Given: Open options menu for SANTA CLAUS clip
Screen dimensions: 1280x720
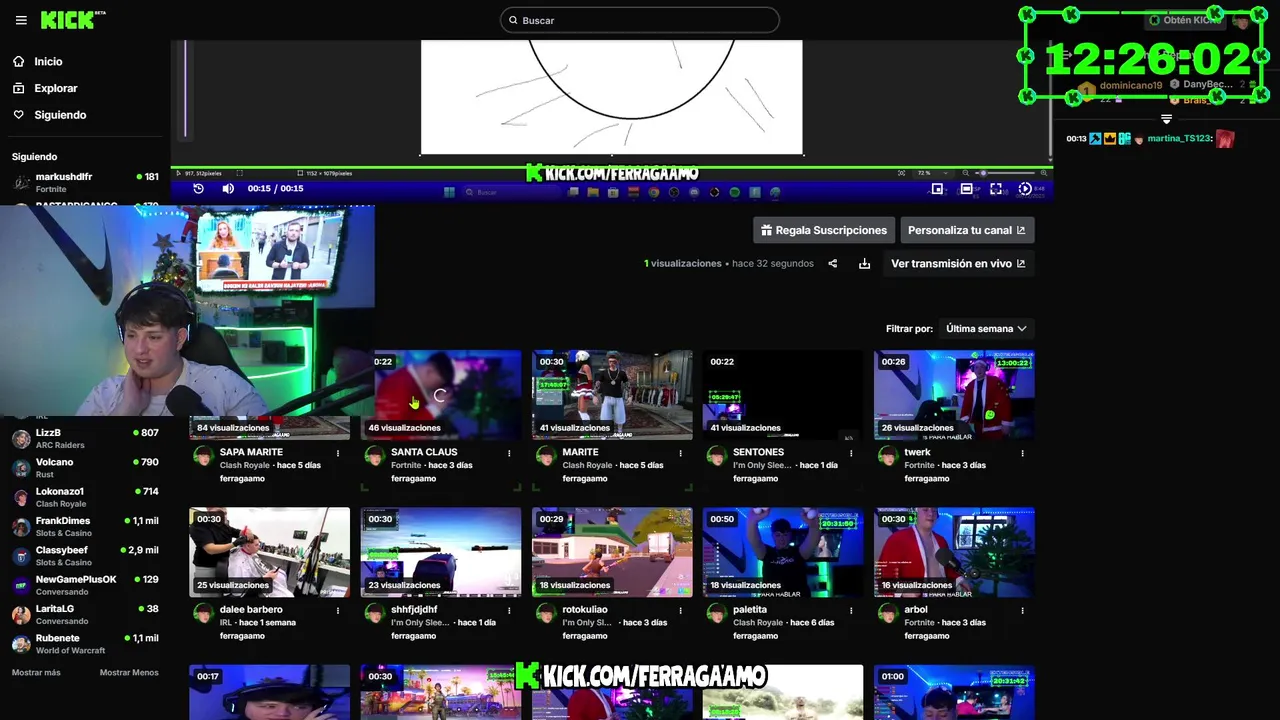Looking at the screenshot, I should click(x=509, y=453).
